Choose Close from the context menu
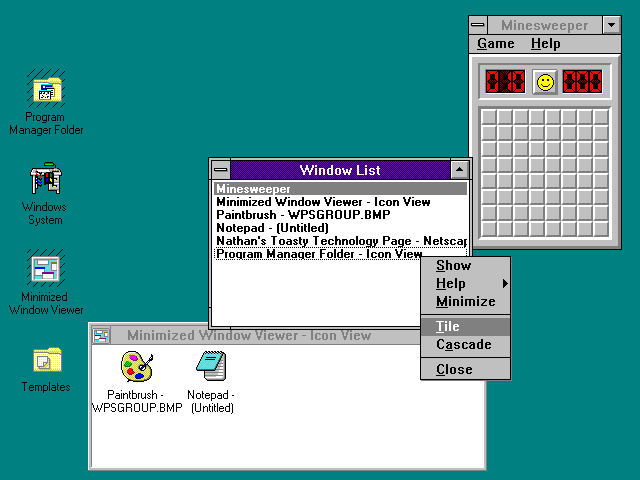 [465, 369]
